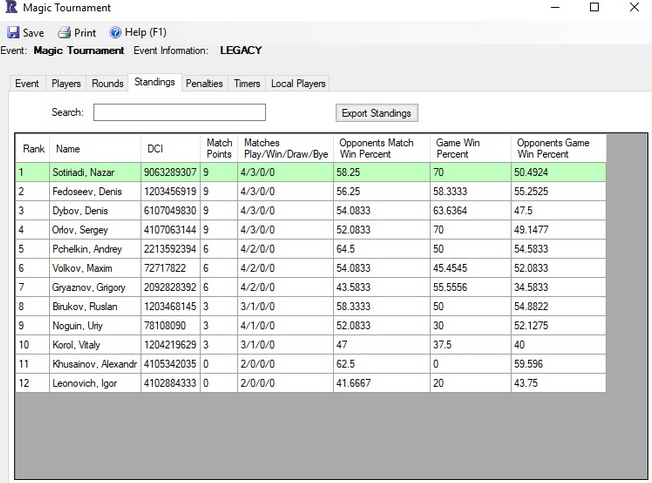Select the Sotiriadi, Nazar row
The height and width of the screenshot is (483, 652).
[x=94, y=173]
